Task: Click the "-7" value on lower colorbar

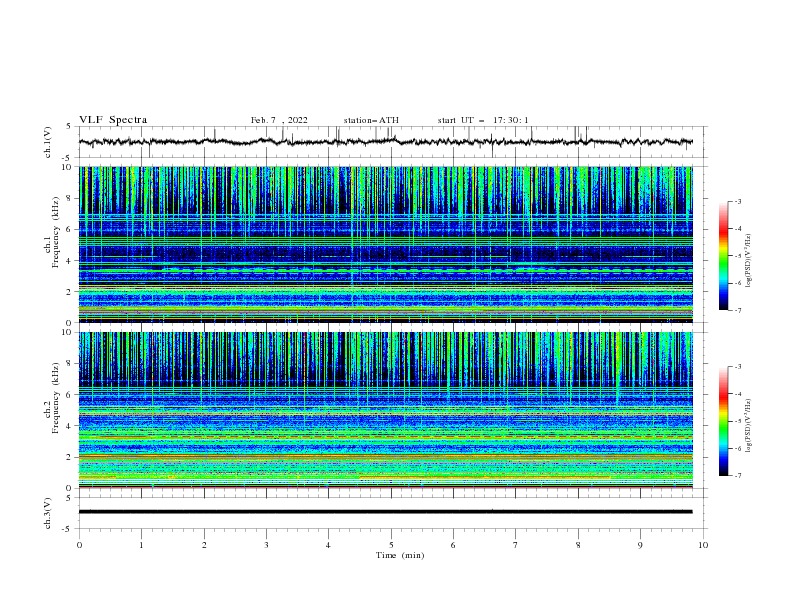Action: point(737,476)
